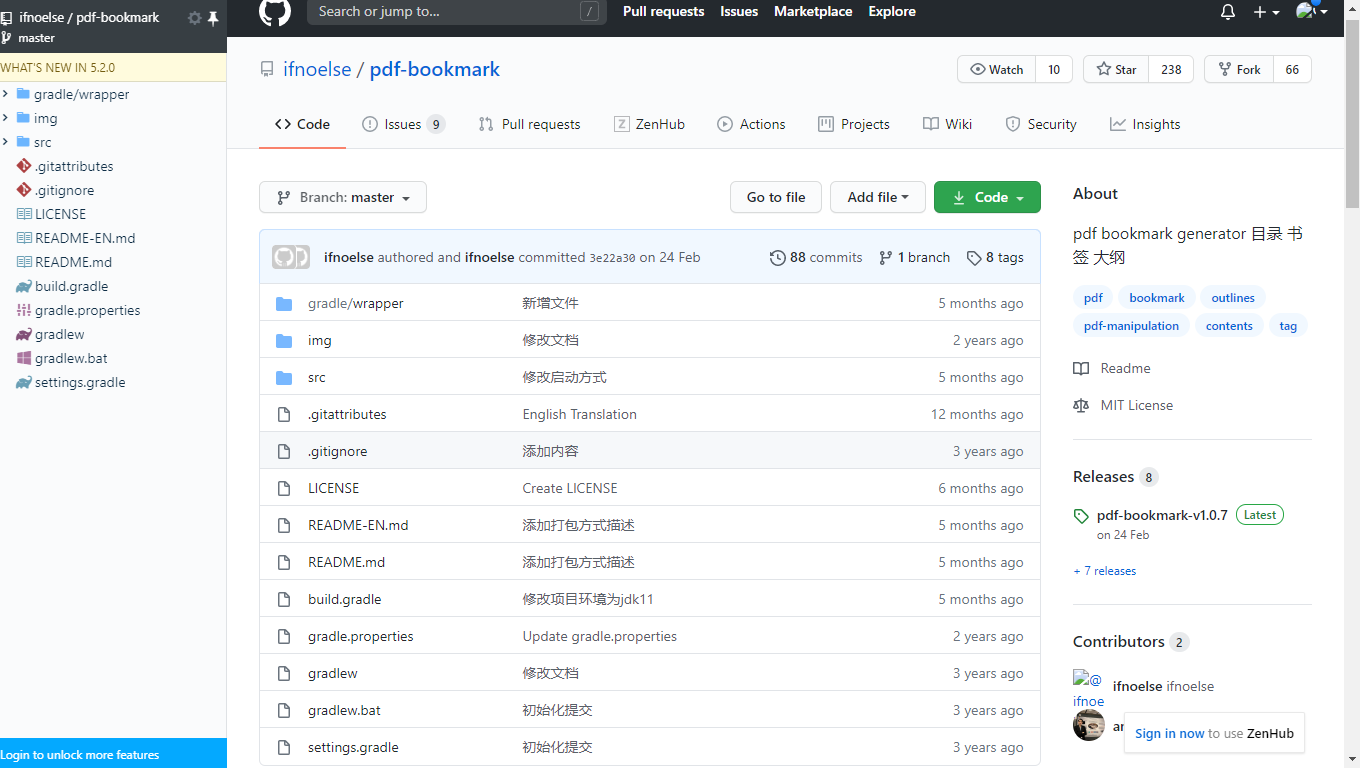Click the GitHub logo icon
The width and height of the screenshot is (1360, 768).
(x=275, y=12)
